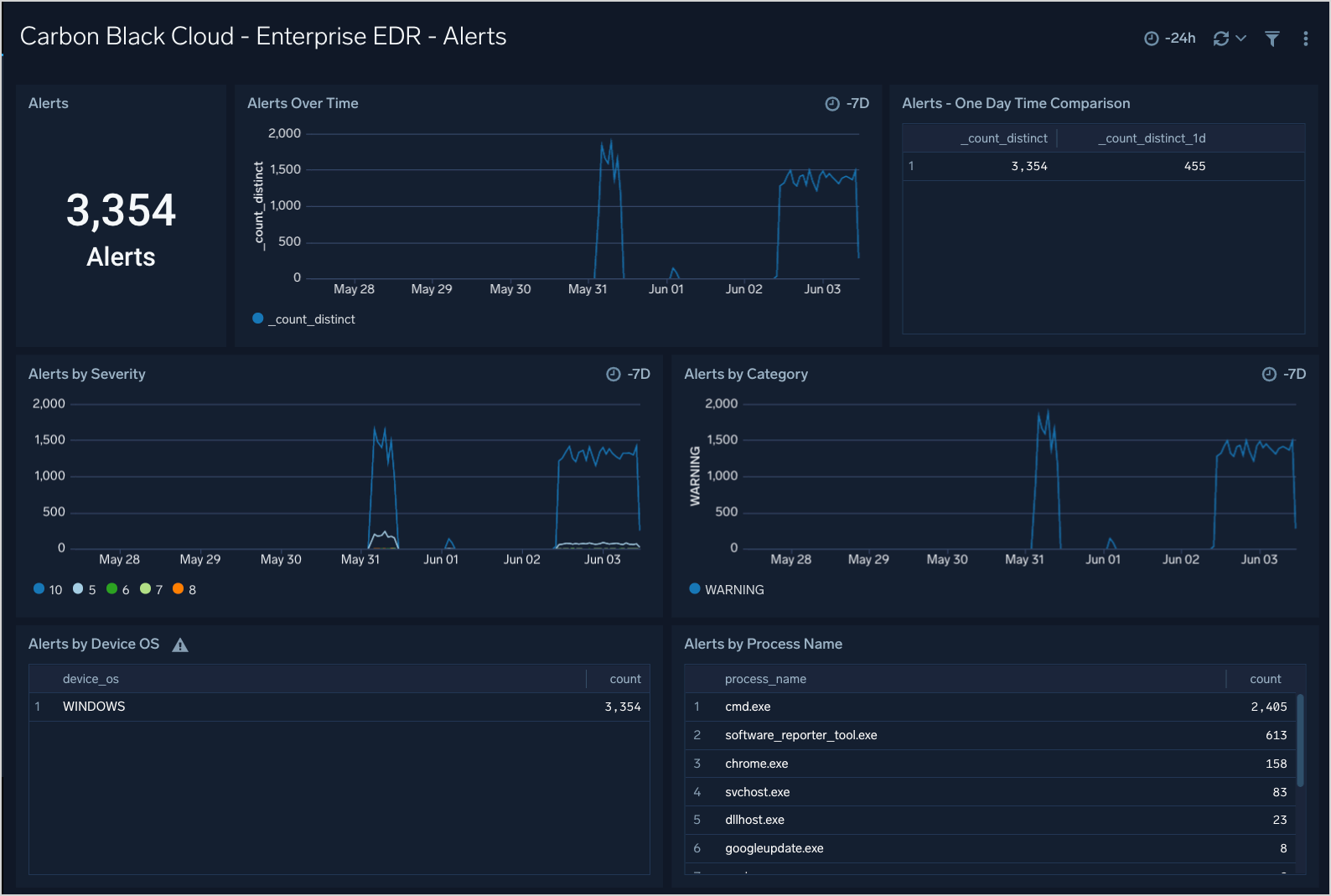Viewport: 1331px width, 896px height.
Task: Toggle severity 8 legend series
Action: coord(185,590)
